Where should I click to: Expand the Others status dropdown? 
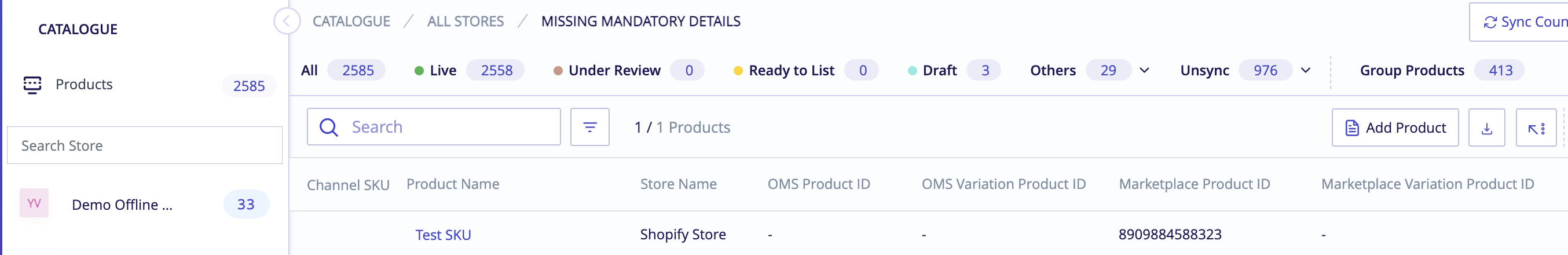point(1144,71)
